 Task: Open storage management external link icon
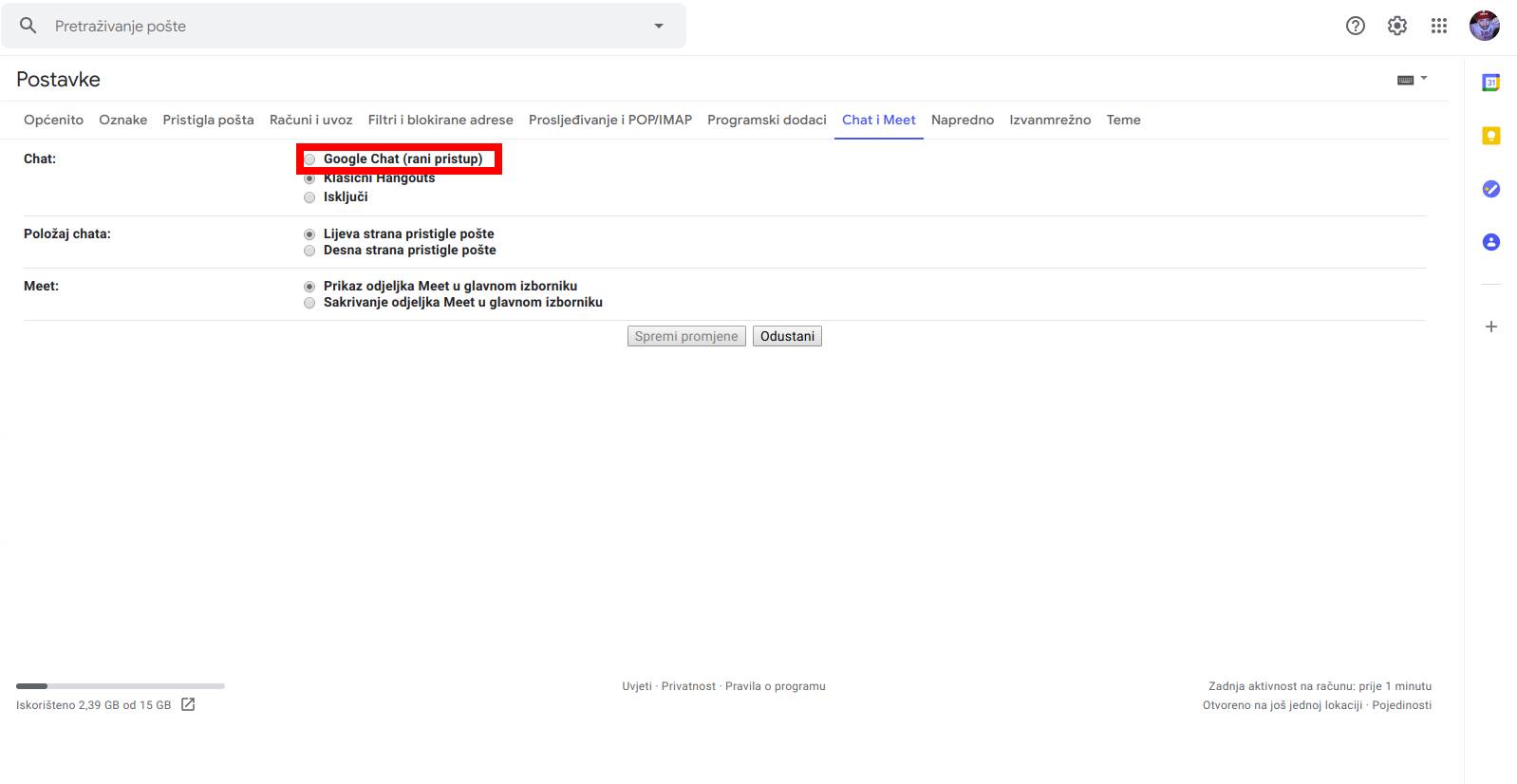pyautogui.click(x=188, y=704)
